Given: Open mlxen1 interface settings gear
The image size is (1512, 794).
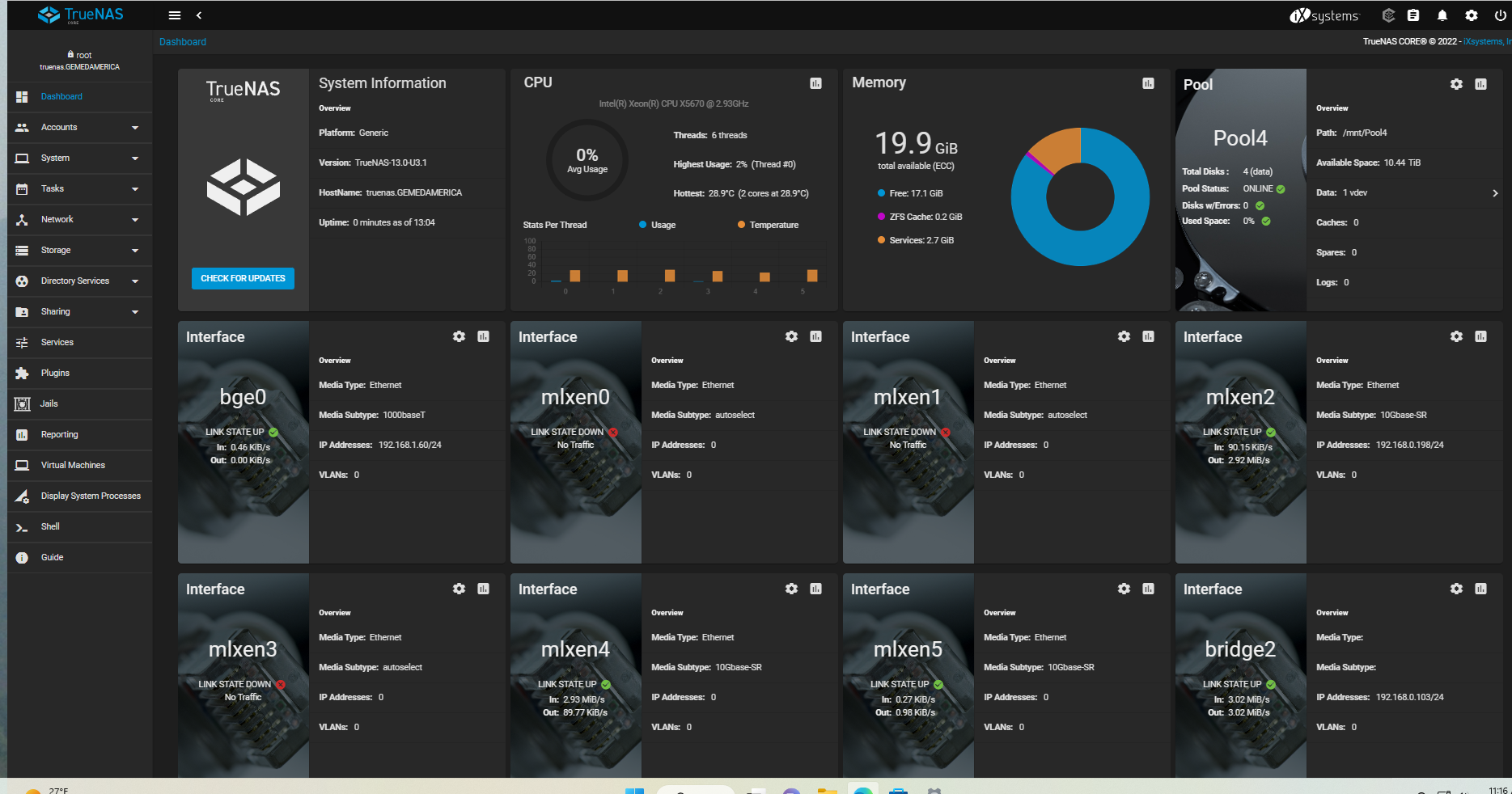Looking at the screenshot, I should [1124, 336].
